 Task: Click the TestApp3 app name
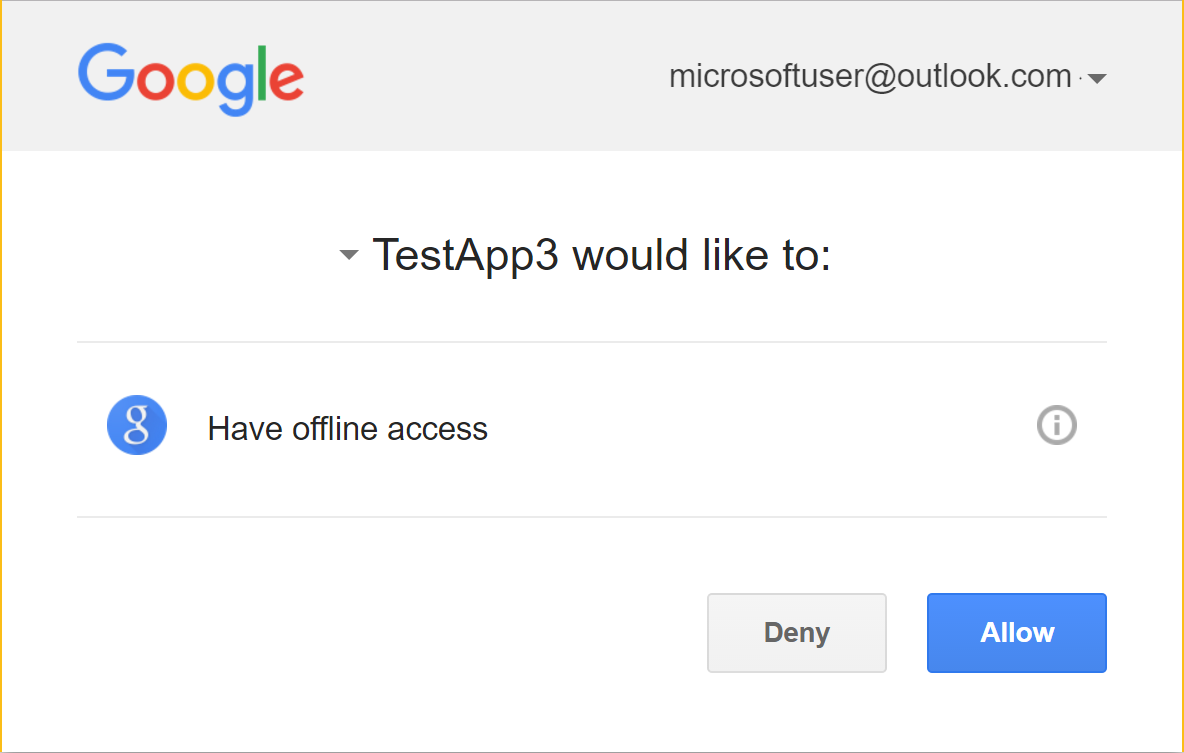point(465,255)
